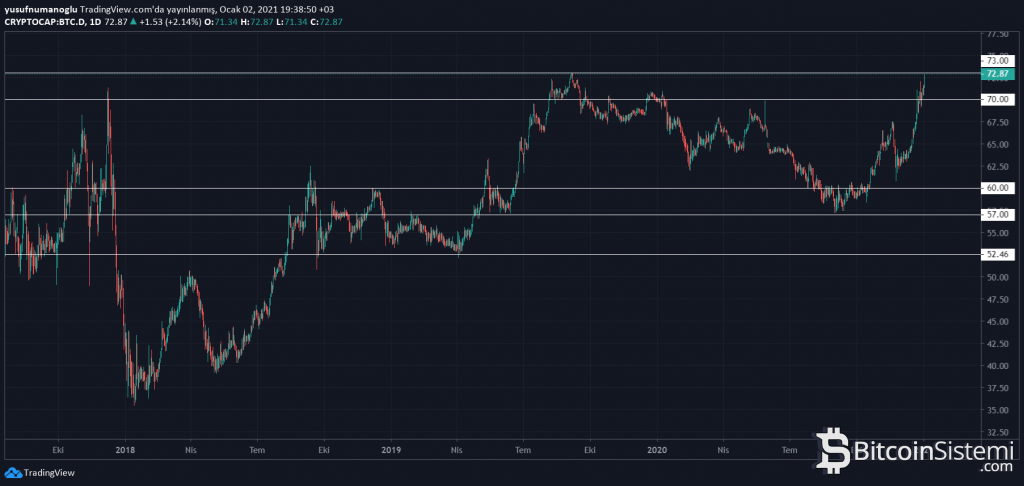
Task: Select the 52.46 price axis label
Action: (x=997, y=255)
